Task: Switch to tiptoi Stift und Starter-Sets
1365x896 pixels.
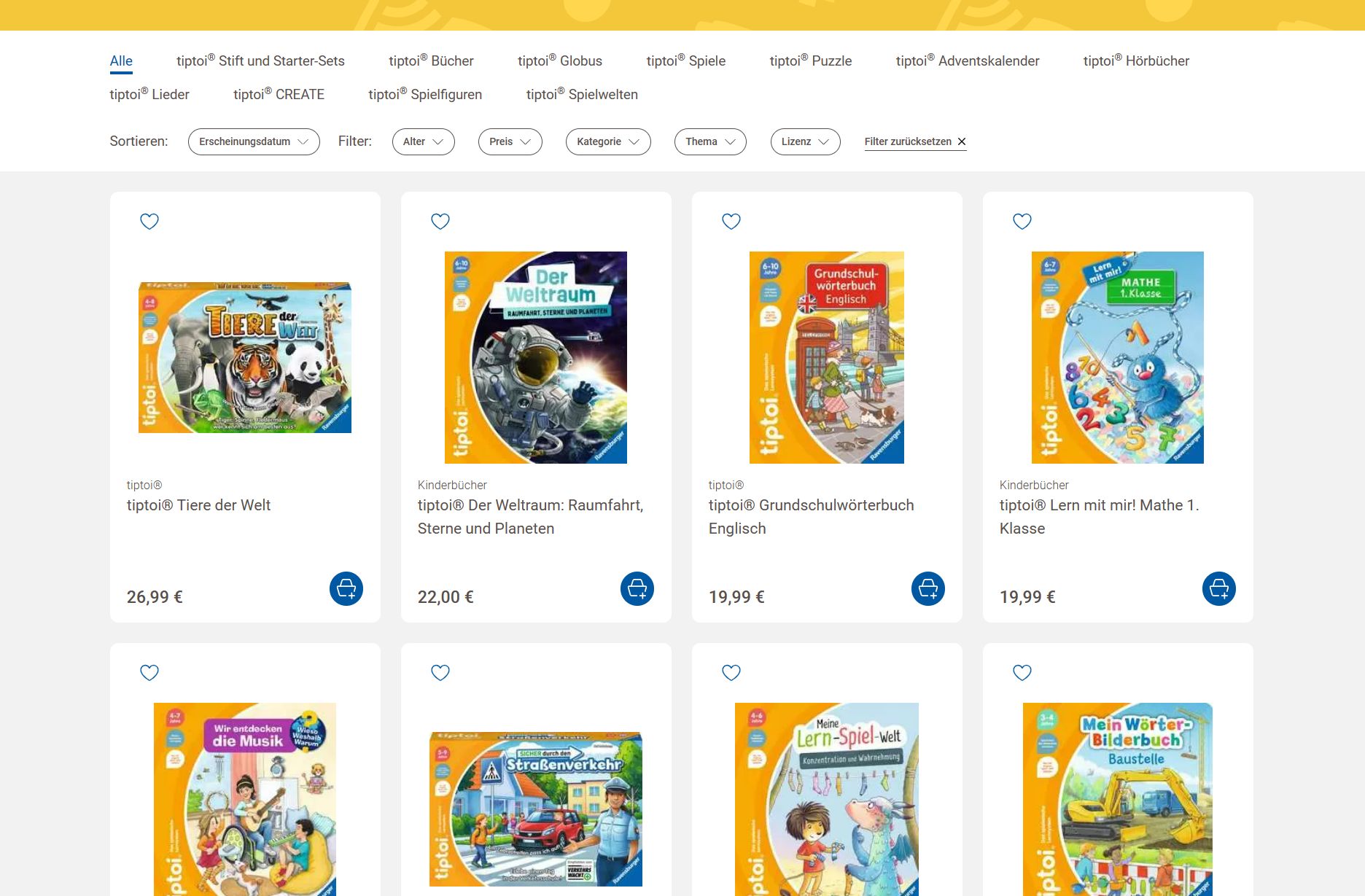Action: 260,61
